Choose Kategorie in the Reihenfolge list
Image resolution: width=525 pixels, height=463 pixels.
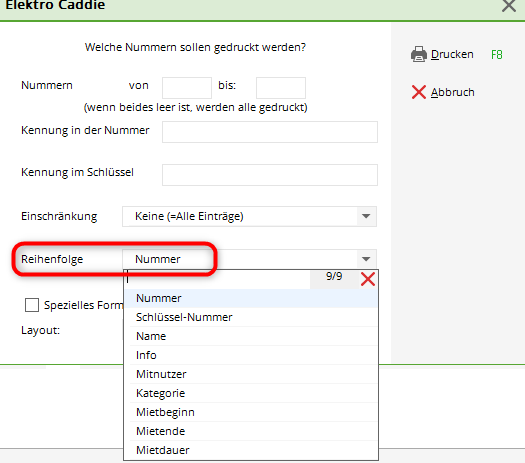click(x=251, y=393)
